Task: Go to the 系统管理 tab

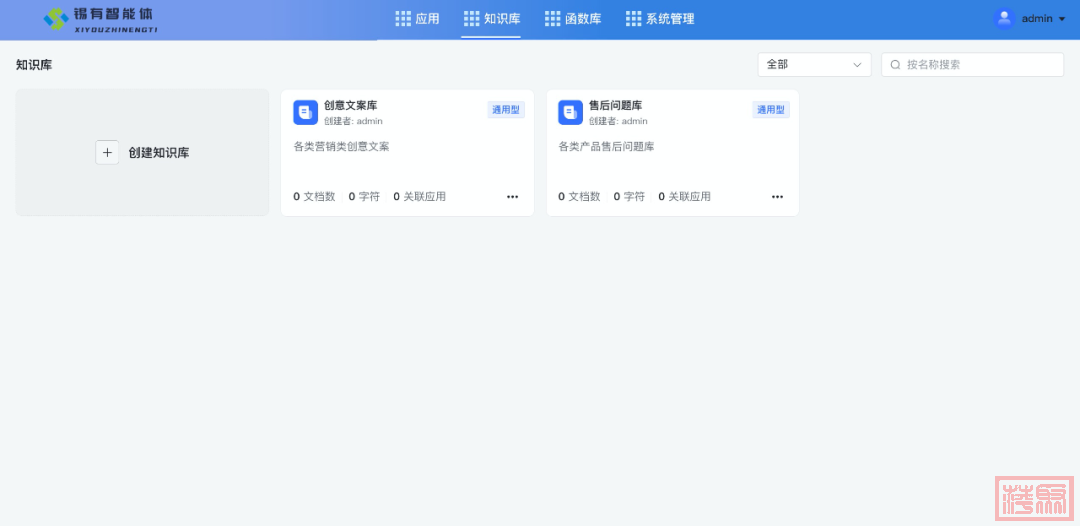Action: click(x=669, y=19)
